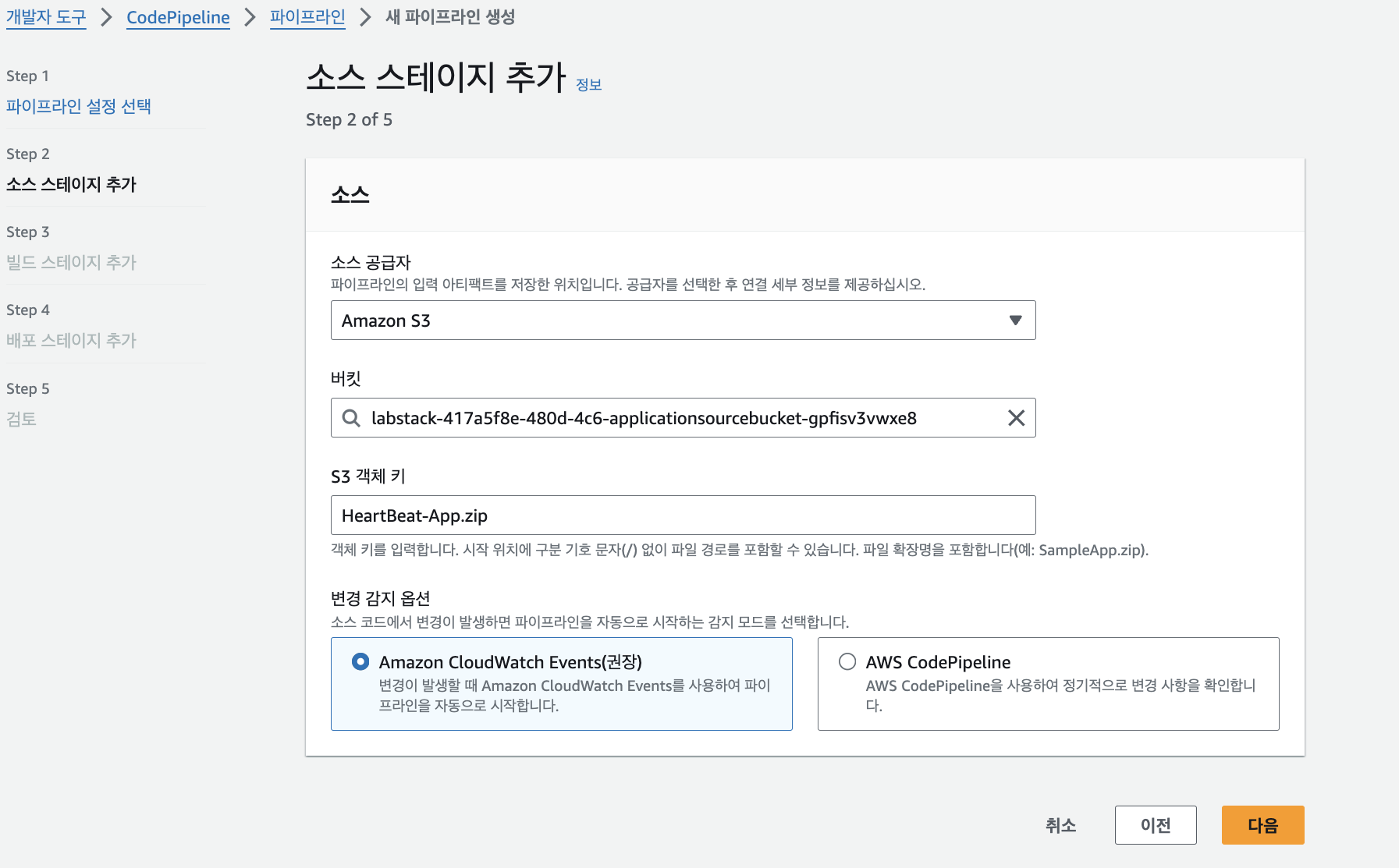Select Step 5 검토 in sidebar
This screenshot has height=868, width=1399.
(21, 419)
